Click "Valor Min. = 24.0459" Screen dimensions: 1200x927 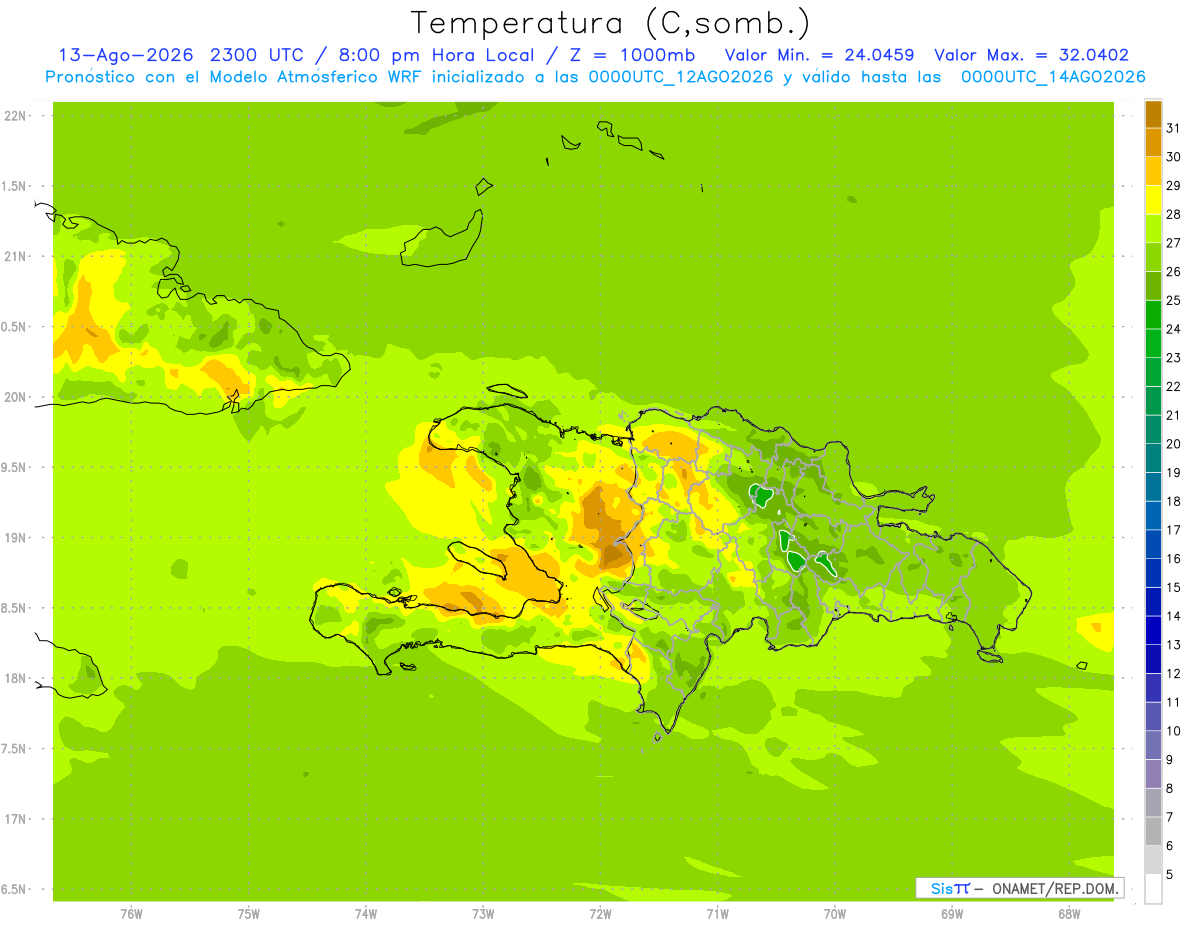click(819, 55)
